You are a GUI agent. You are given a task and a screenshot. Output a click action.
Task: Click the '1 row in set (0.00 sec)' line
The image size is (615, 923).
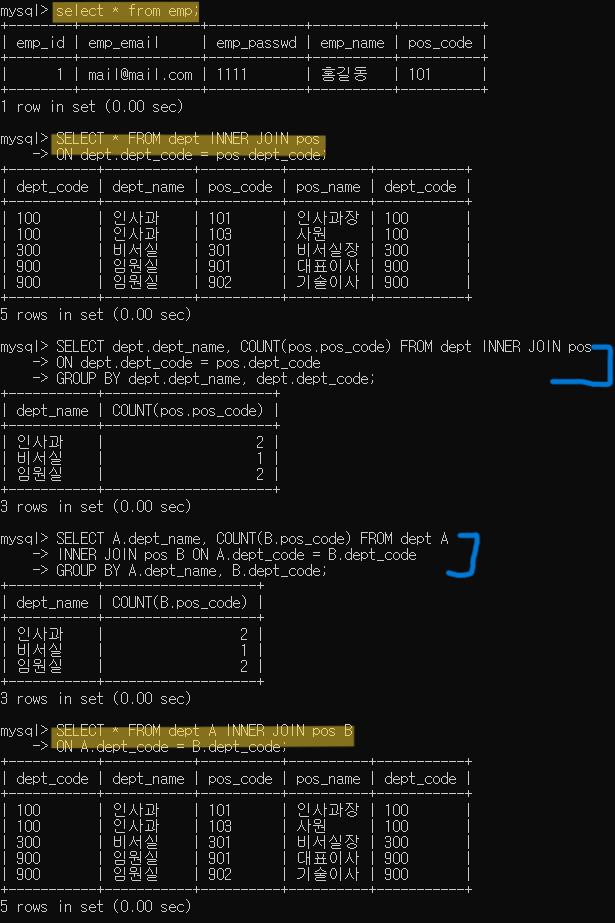pyautogui.click(x=92, y=107)
